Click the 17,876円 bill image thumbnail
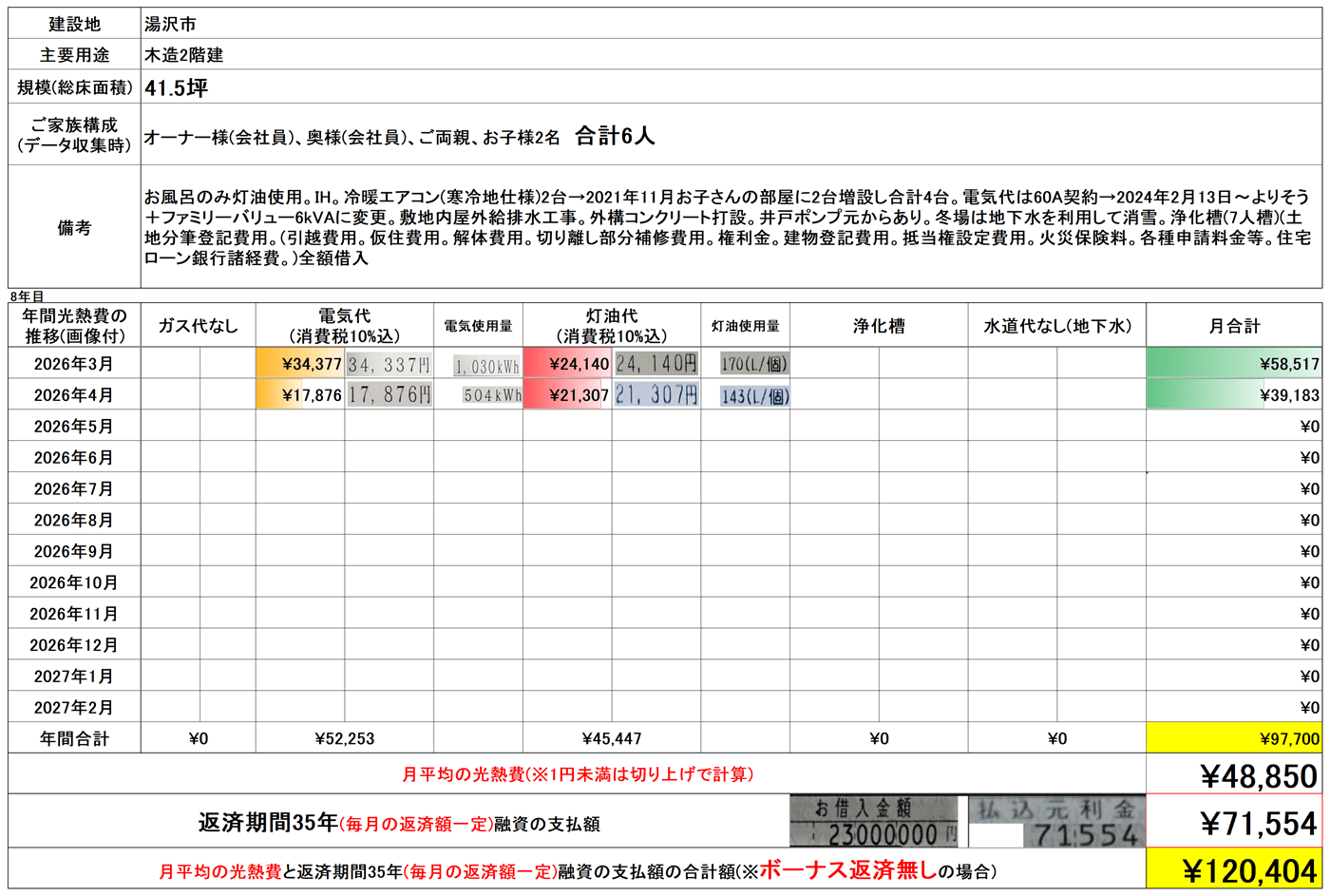The width and height of the screenshot is (1330, 896). [389, 395]
